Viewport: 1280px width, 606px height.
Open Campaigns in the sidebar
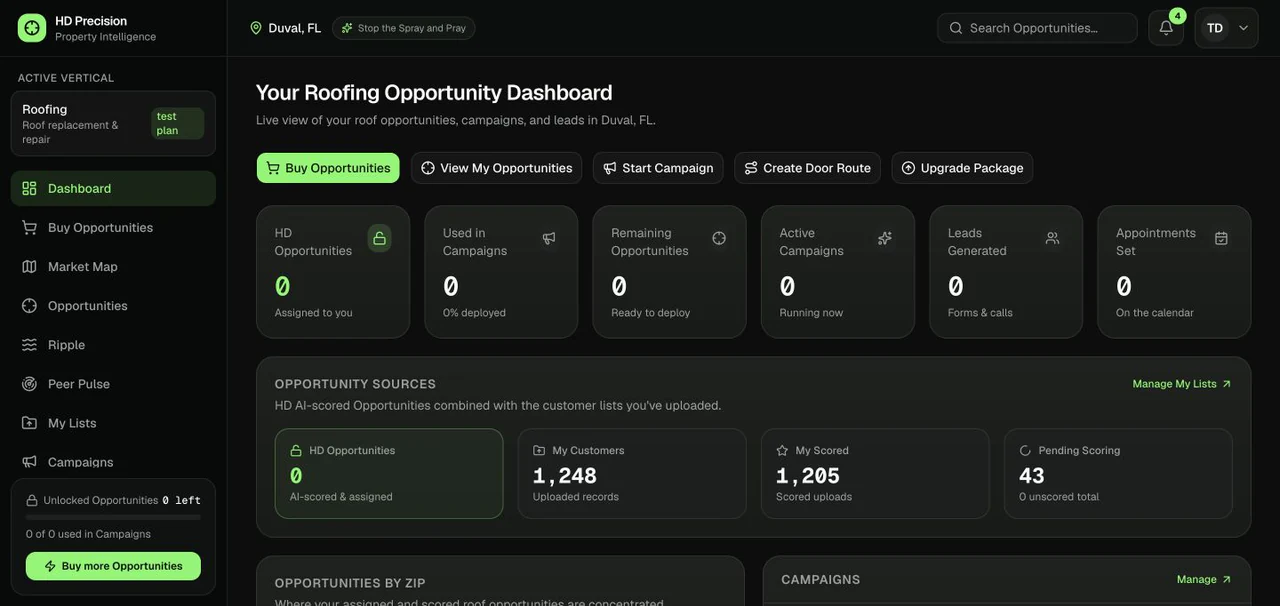point(113,462)
